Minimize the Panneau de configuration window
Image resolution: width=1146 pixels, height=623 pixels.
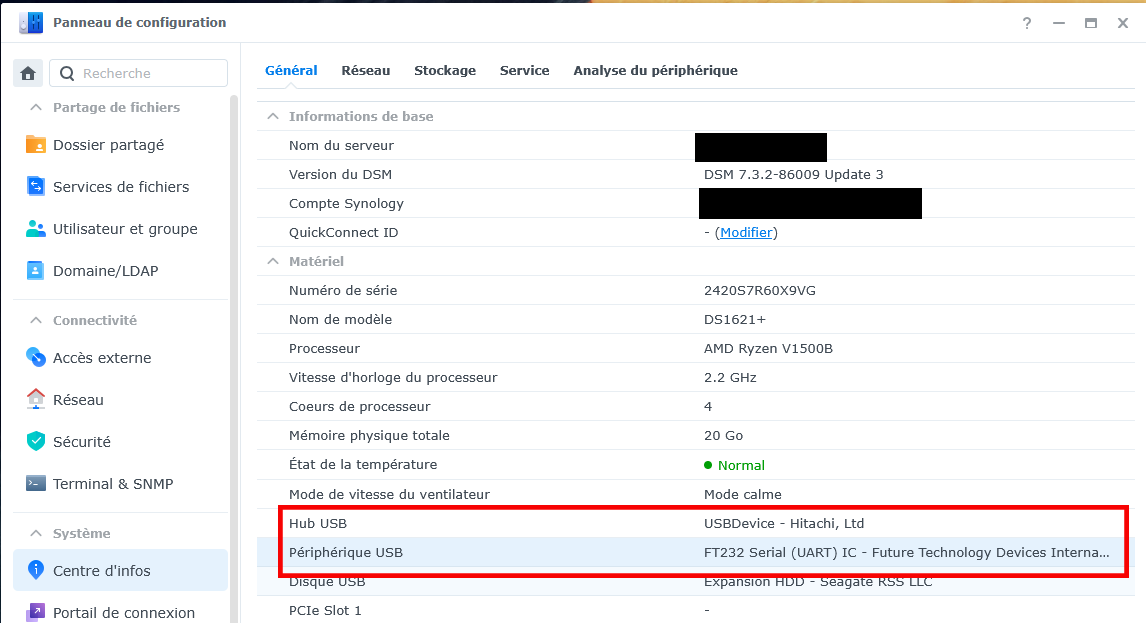tap(1058, 23)
